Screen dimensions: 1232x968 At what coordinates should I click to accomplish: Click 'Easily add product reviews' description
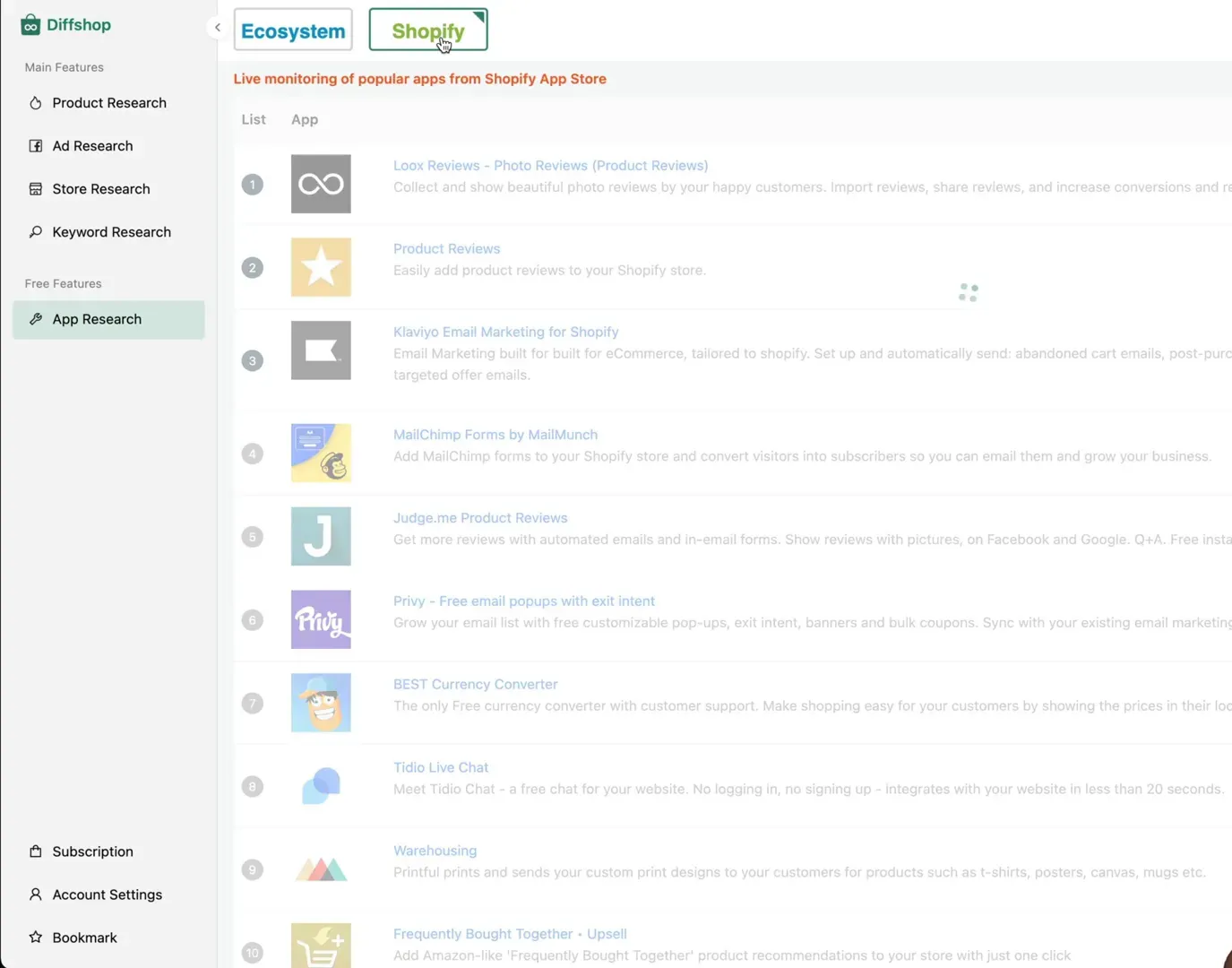click(549, 271)
